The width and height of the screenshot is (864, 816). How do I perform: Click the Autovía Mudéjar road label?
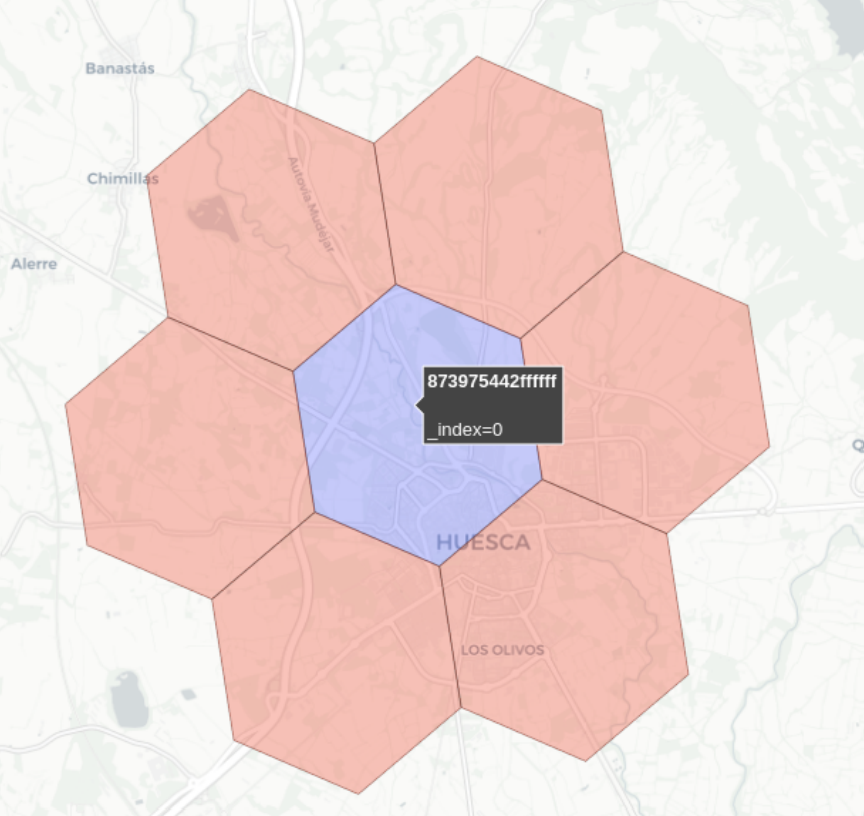[x=310, y=203]
